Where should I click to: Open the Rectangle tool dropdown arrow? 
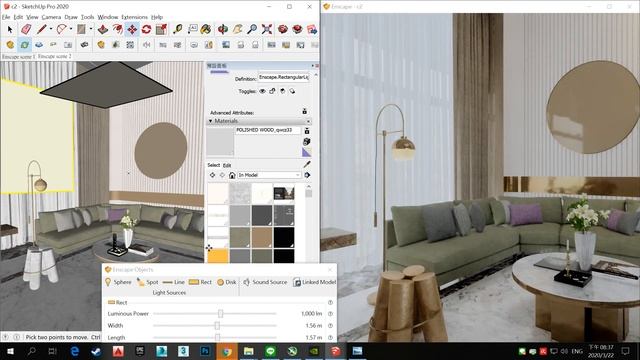(x=91, y=29)
